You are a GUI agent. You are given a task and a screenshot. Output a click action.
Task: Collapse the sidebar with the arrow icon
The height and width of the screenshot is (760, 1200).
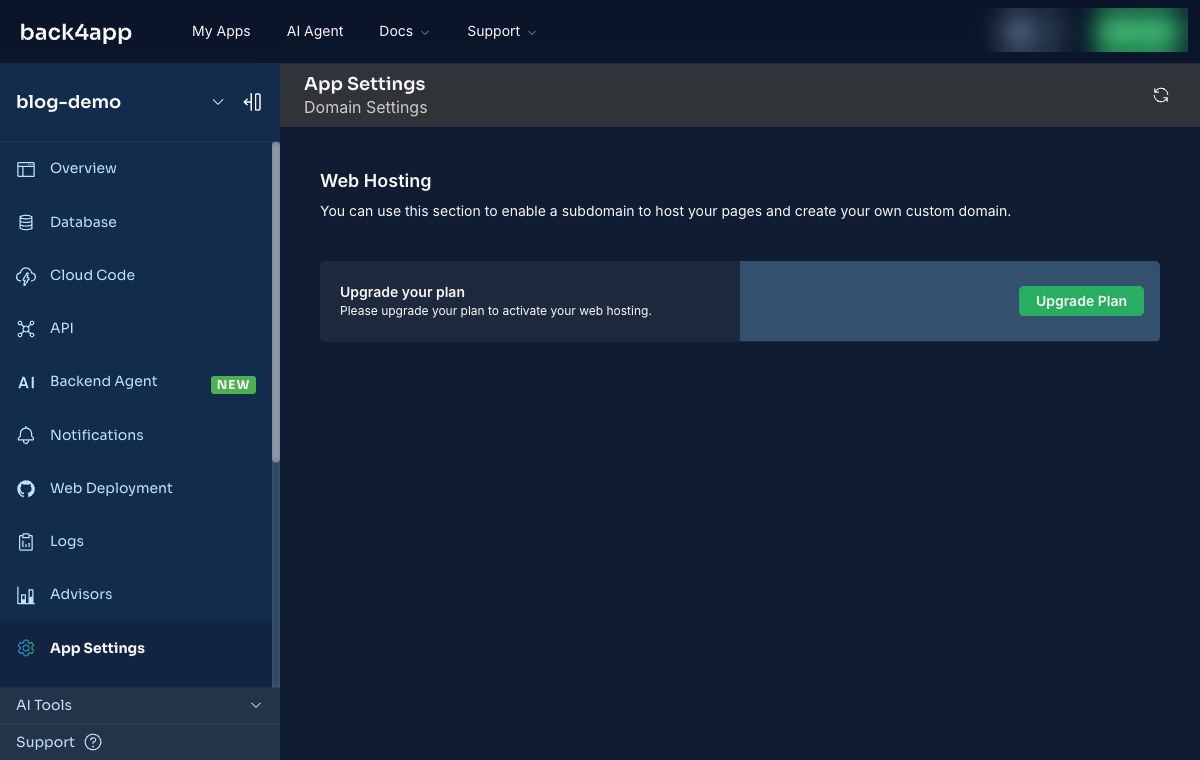(252, 102)
